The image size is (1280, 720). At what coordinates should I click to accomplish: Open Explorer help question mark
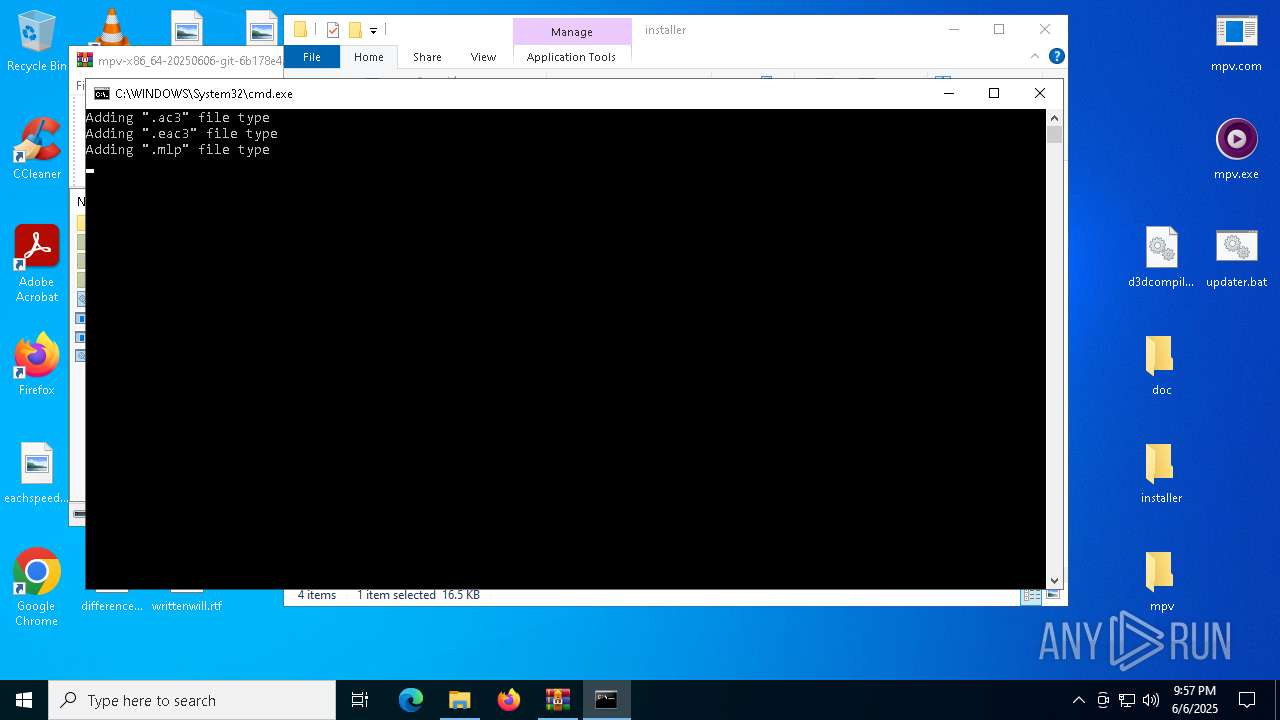[x=1056, y=56]
